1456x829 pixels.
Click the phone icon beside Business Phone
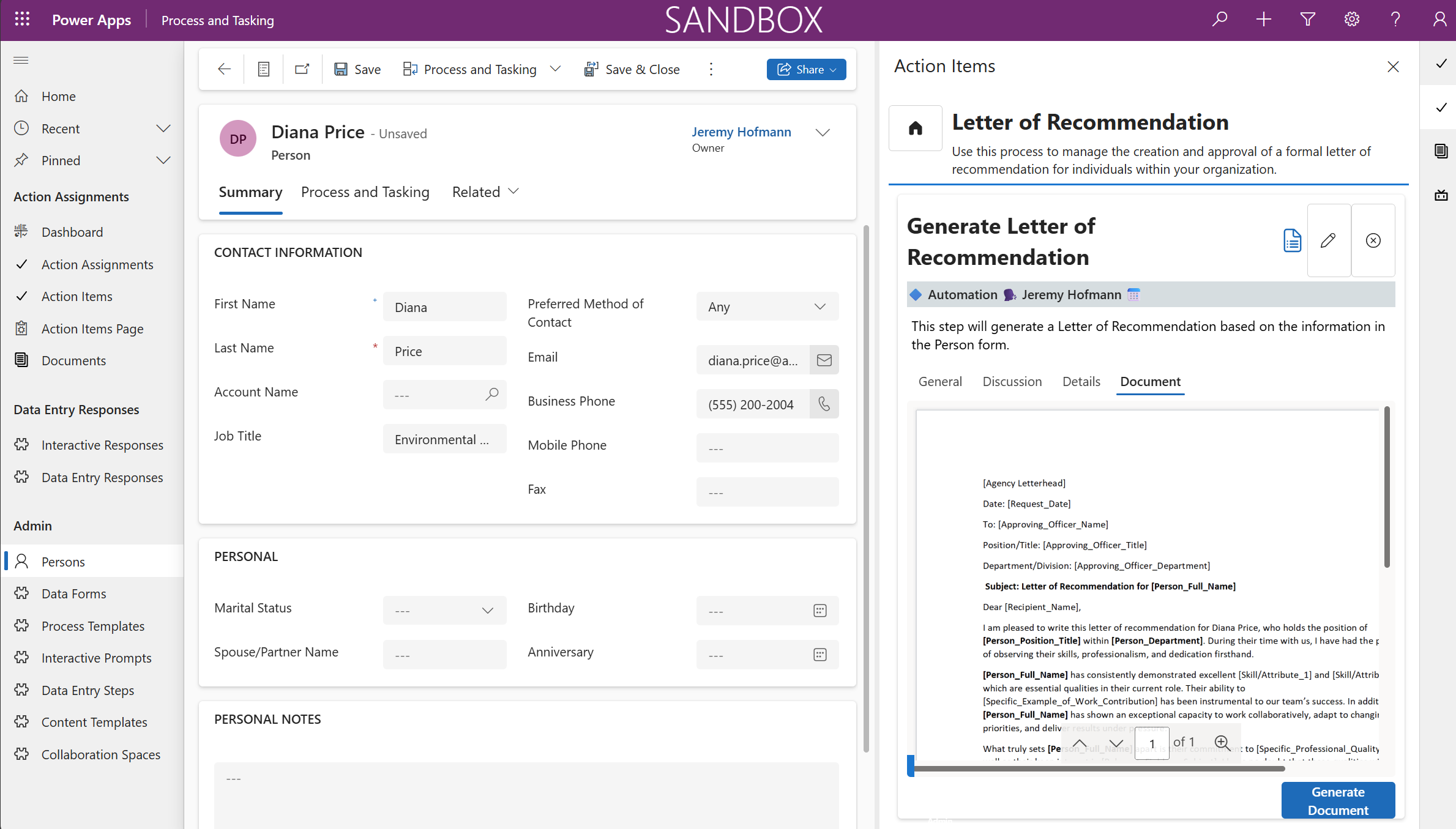[824, 404]
